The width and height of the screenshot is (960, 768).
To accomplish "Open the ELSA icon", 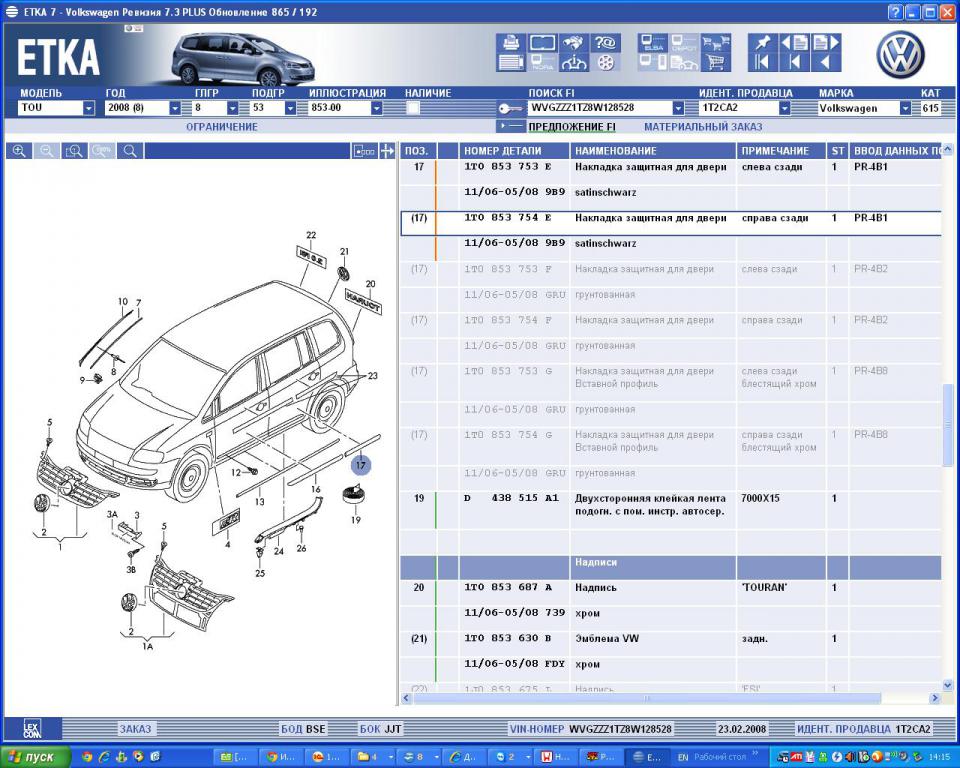I will [653, 43].
